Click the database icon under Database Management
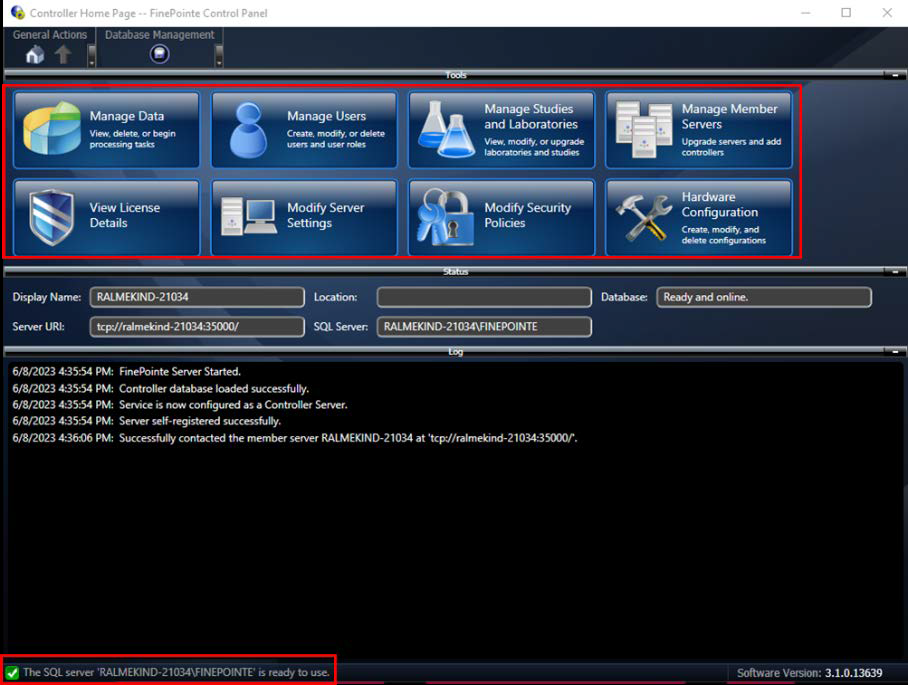Viewport: 908px width, 685px height. pyautogui.click(x=159, y=54)
